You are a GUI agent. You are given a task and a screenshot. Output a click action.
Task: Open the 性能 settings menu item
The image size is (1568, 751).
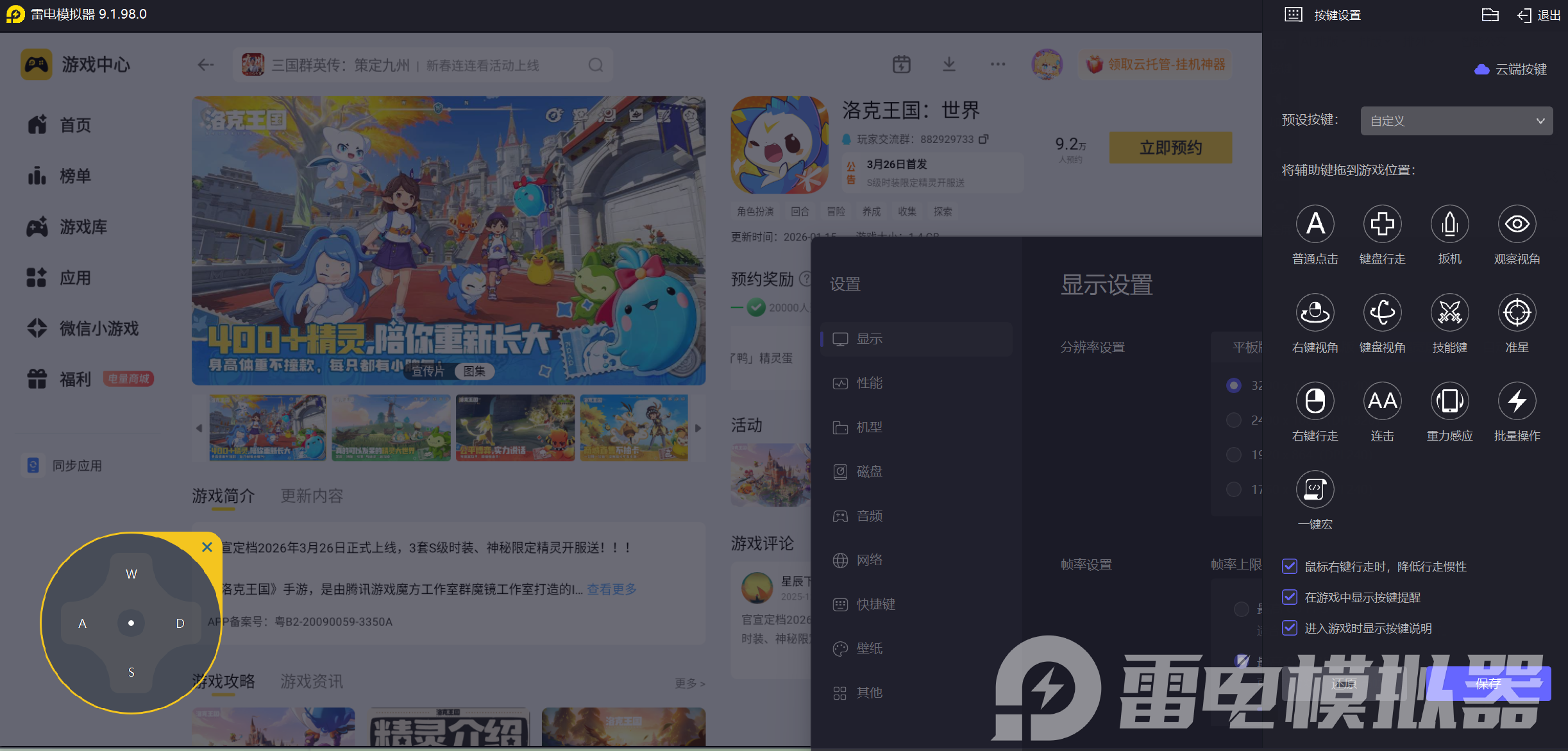click(x=869, y=383)
